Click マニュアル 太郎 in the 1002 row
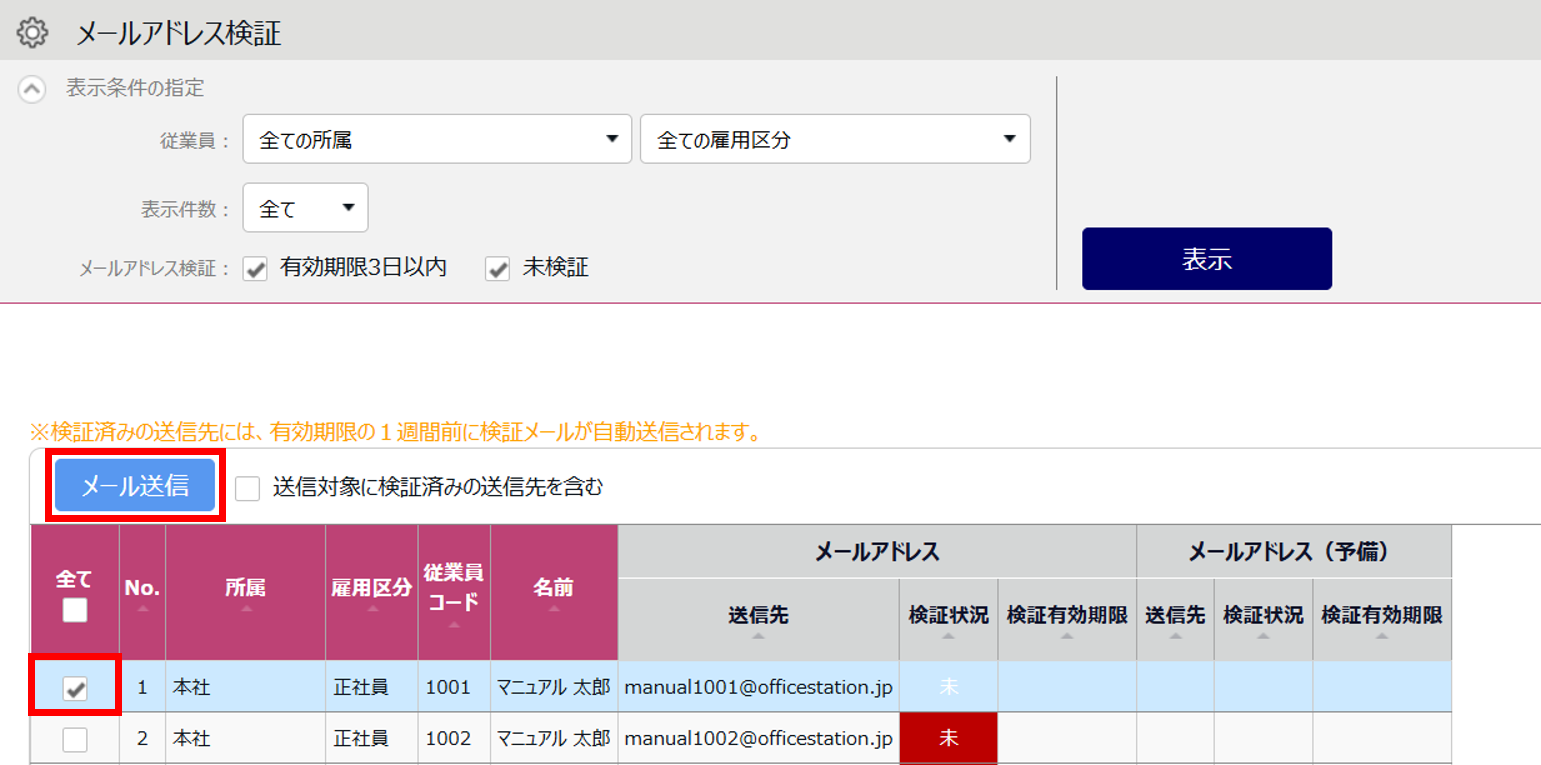 pyautogui.click(x=553, y=739)
